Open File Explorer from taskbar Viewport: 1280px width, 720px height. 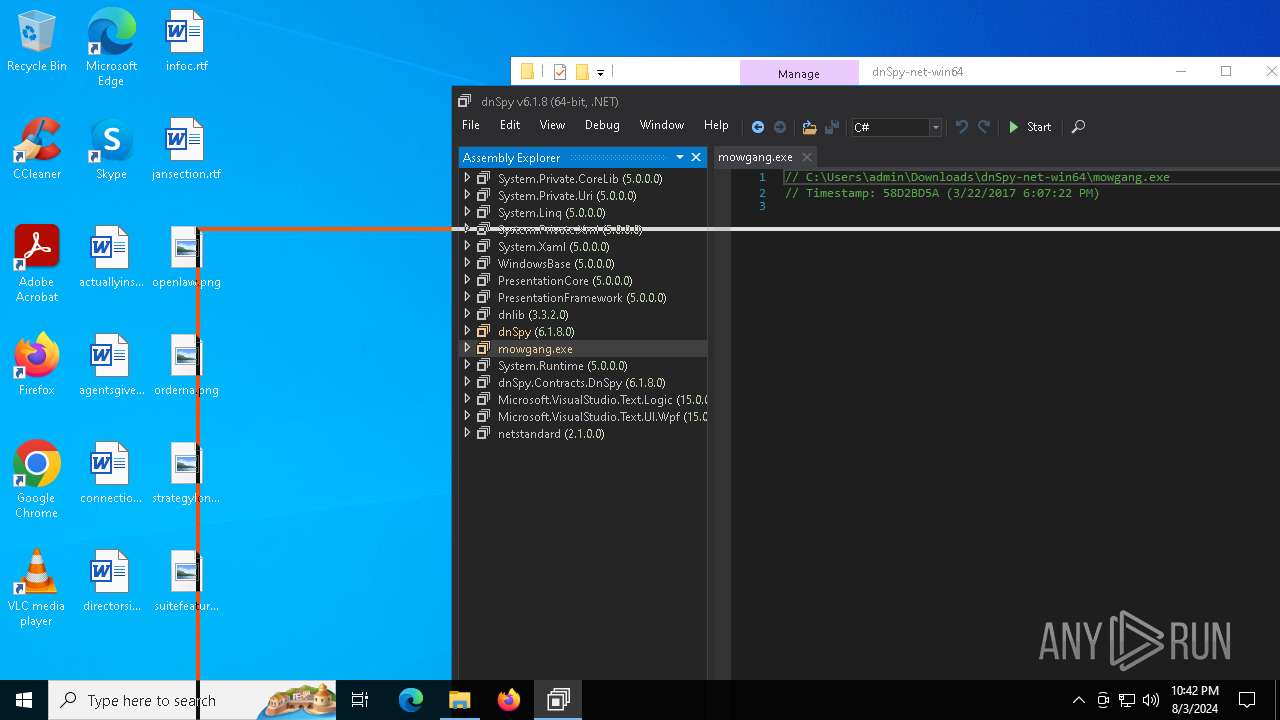pos(459,700)
